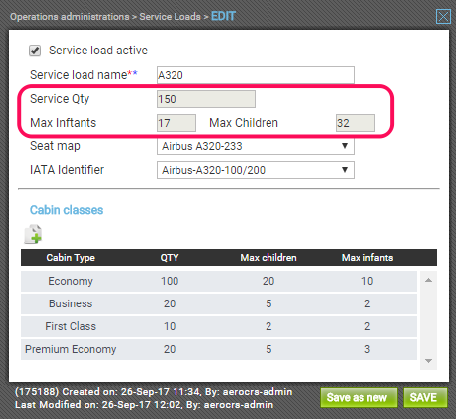Click the Save as new button
Viewport: 456px width, 419px height.
pos(359,397)
